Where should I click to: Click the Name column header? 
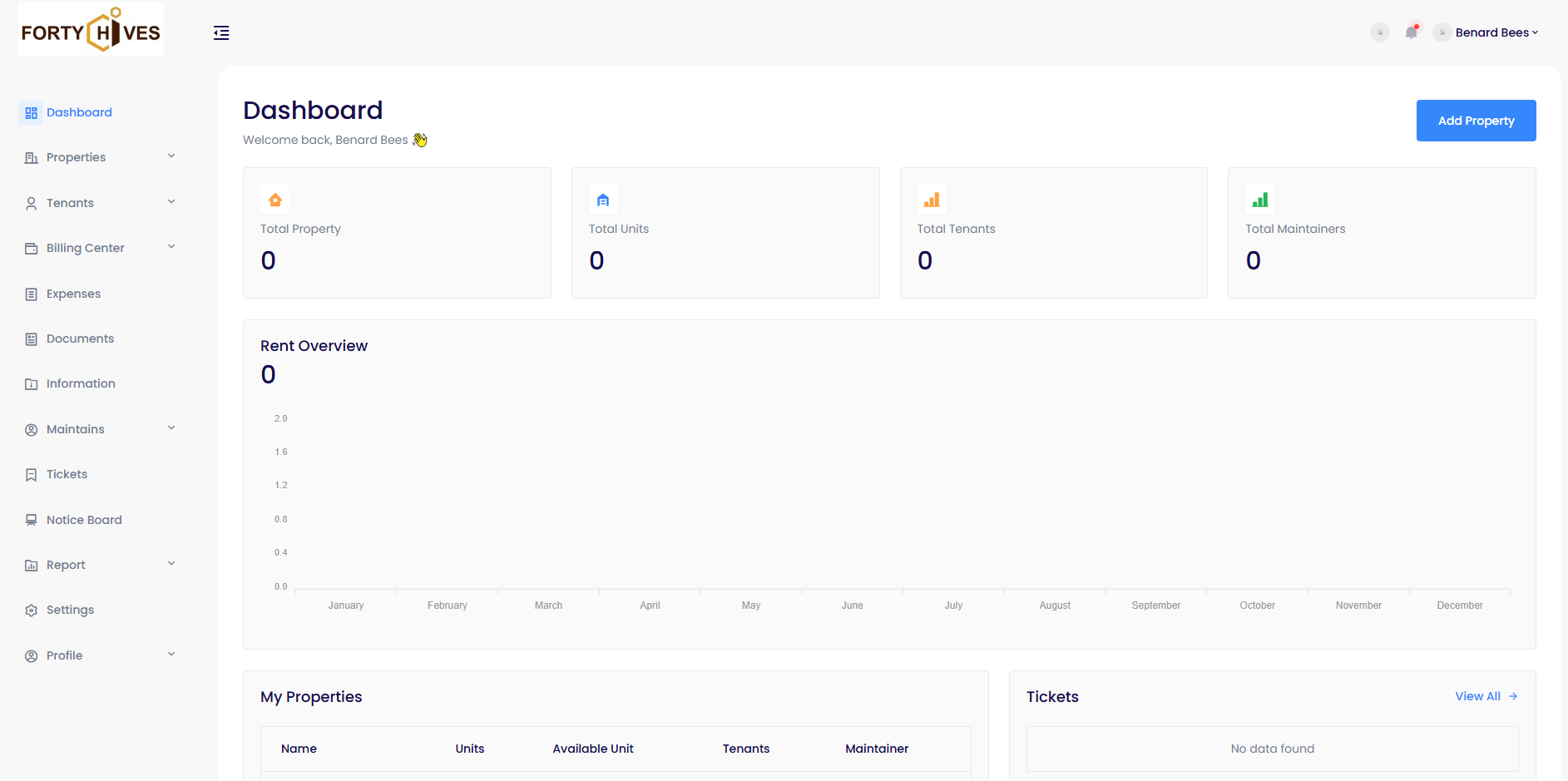[299, 749]
